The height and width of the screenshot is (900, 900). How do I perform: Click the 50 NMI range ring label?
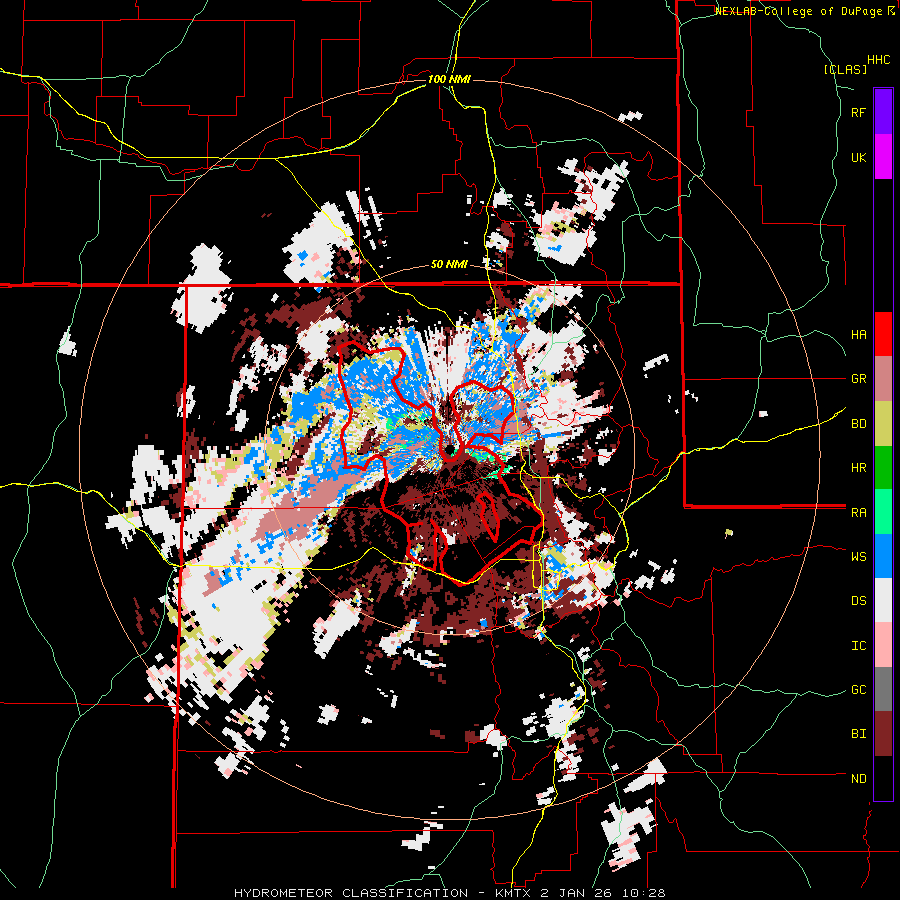pos(449,265)
